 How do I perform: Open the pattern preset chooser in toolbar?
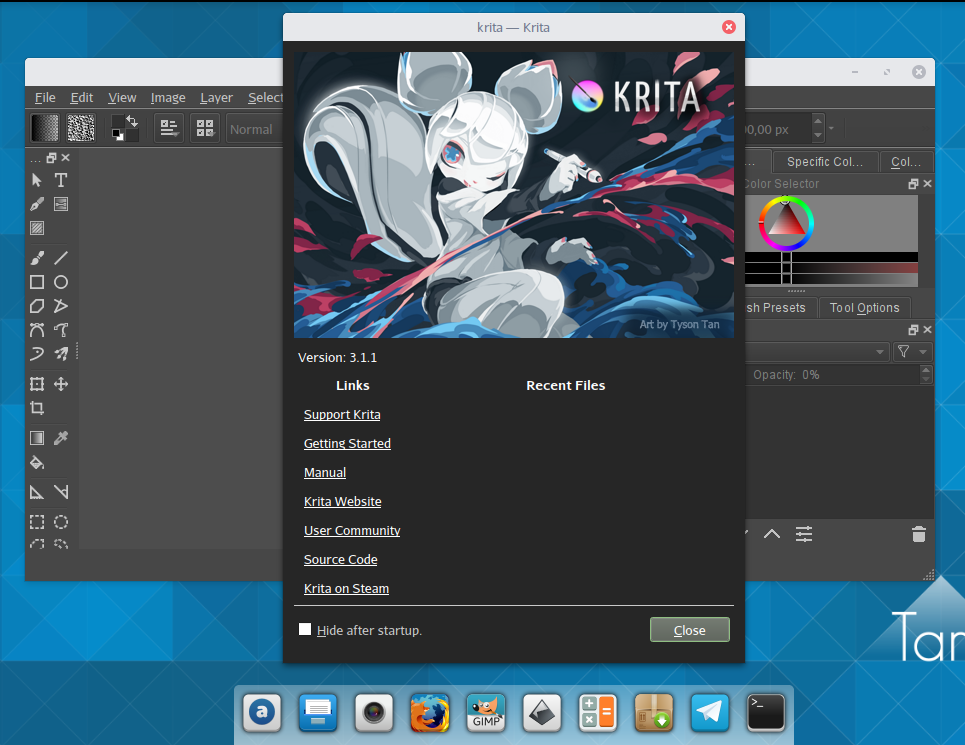click(x=81, y=128)
